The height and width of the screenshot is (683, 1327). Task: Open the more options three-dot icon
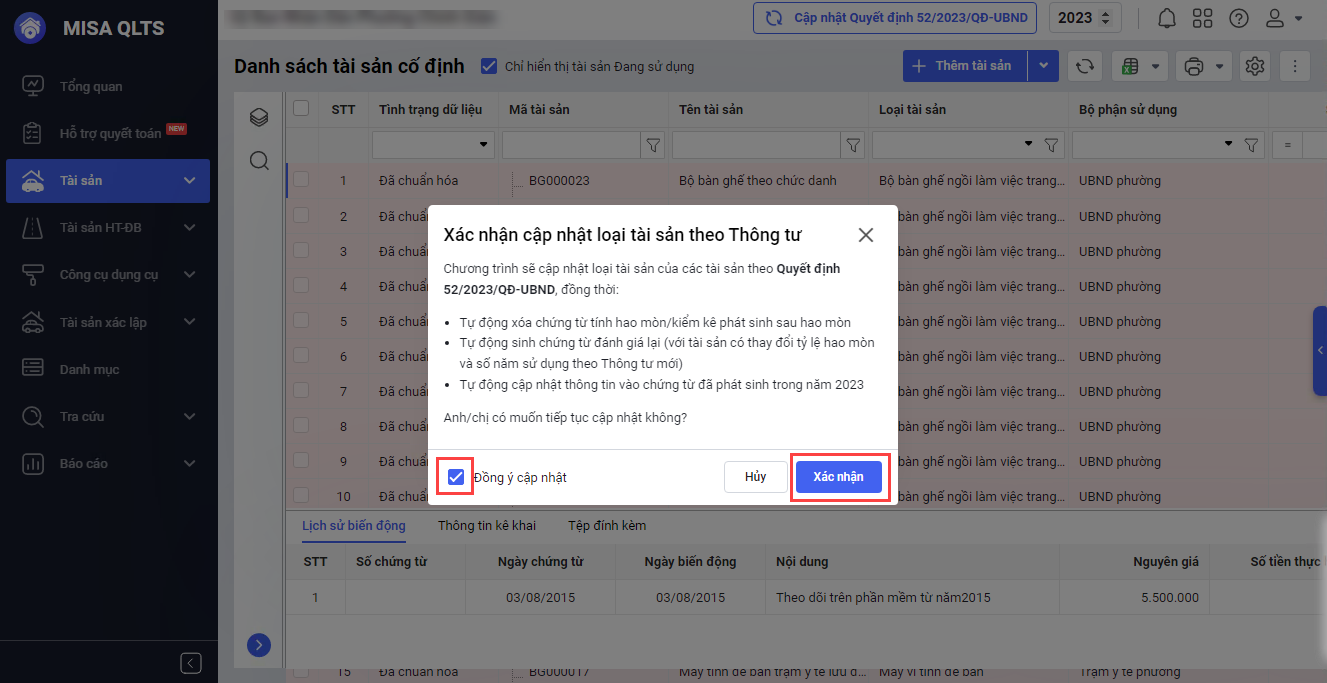pos(1295,66)
